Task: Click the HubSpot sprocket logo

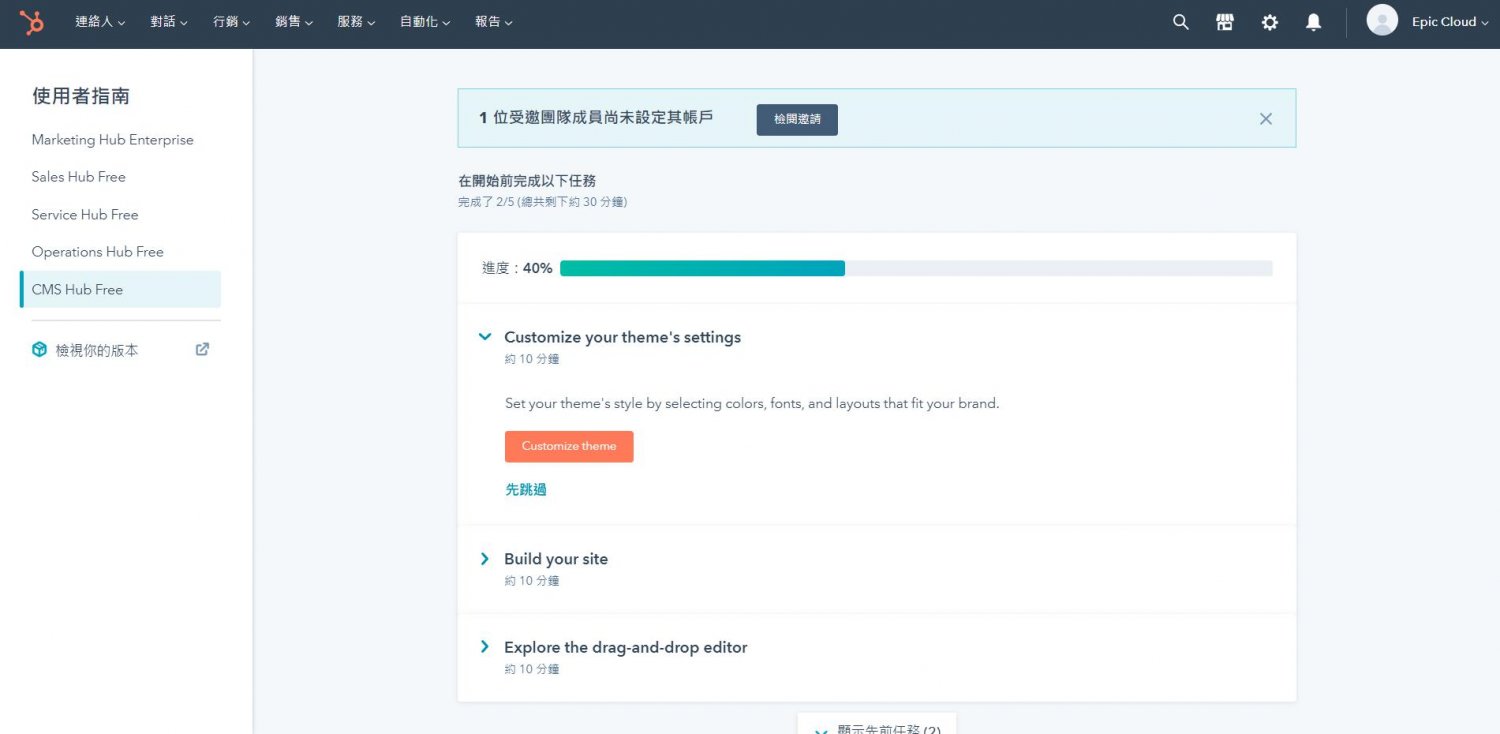Action: 32,22
